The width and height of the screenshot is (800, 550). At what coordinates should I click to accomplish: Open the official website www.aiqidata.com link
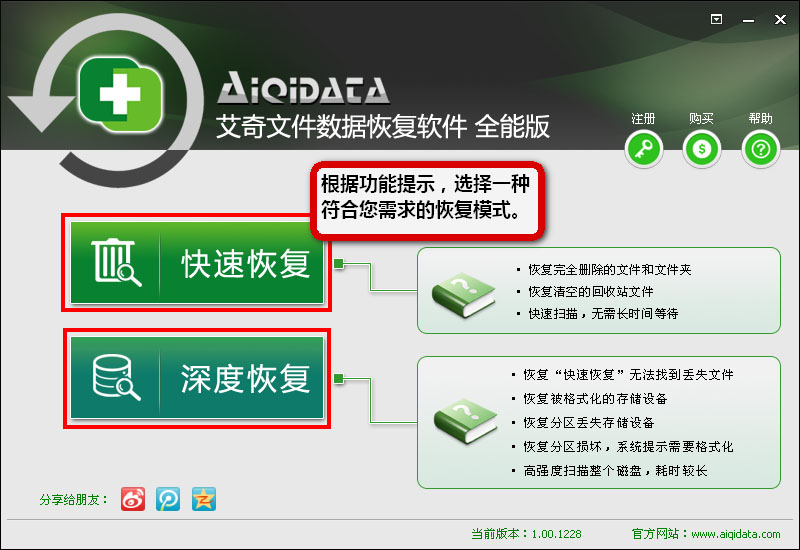[736, 534]
